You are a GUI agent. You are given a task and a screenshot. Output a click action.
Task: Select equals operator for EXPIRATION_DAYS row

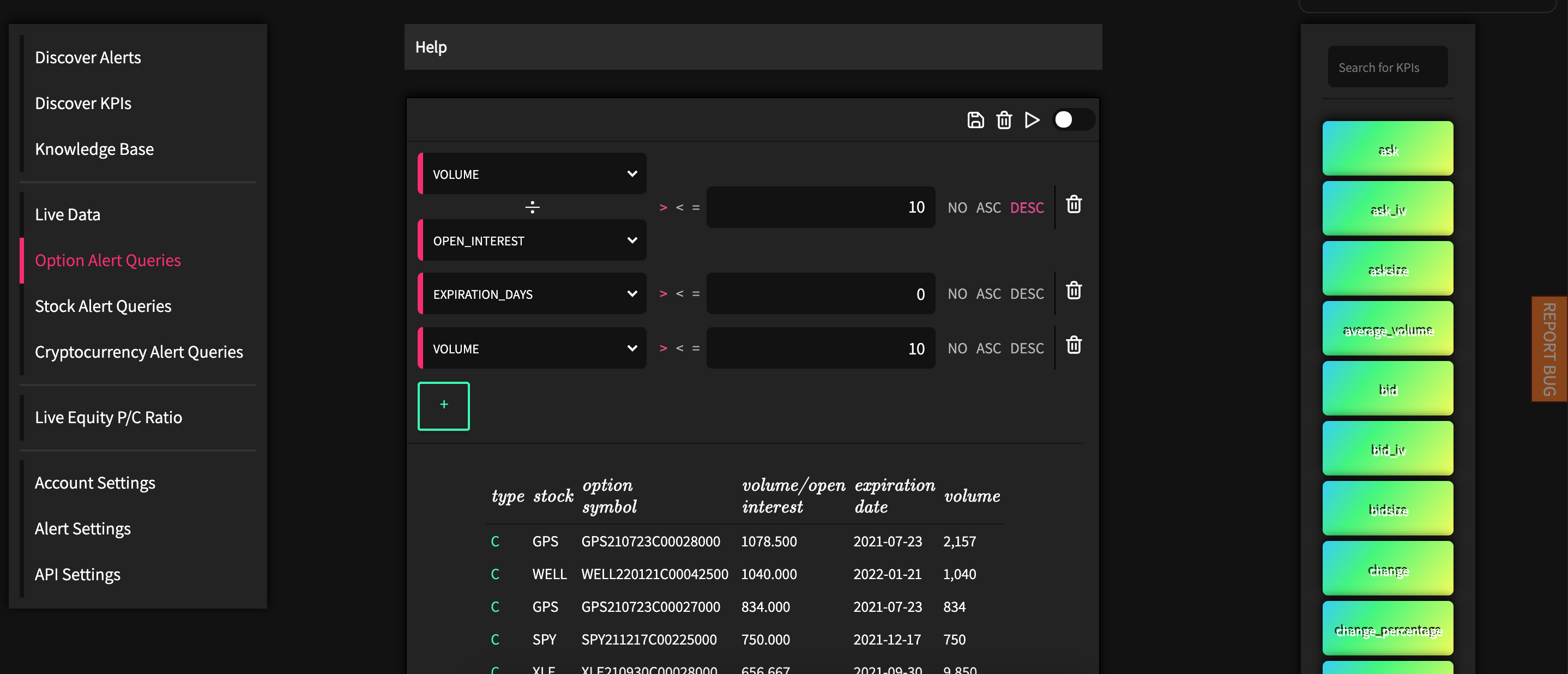click(696, 294)
